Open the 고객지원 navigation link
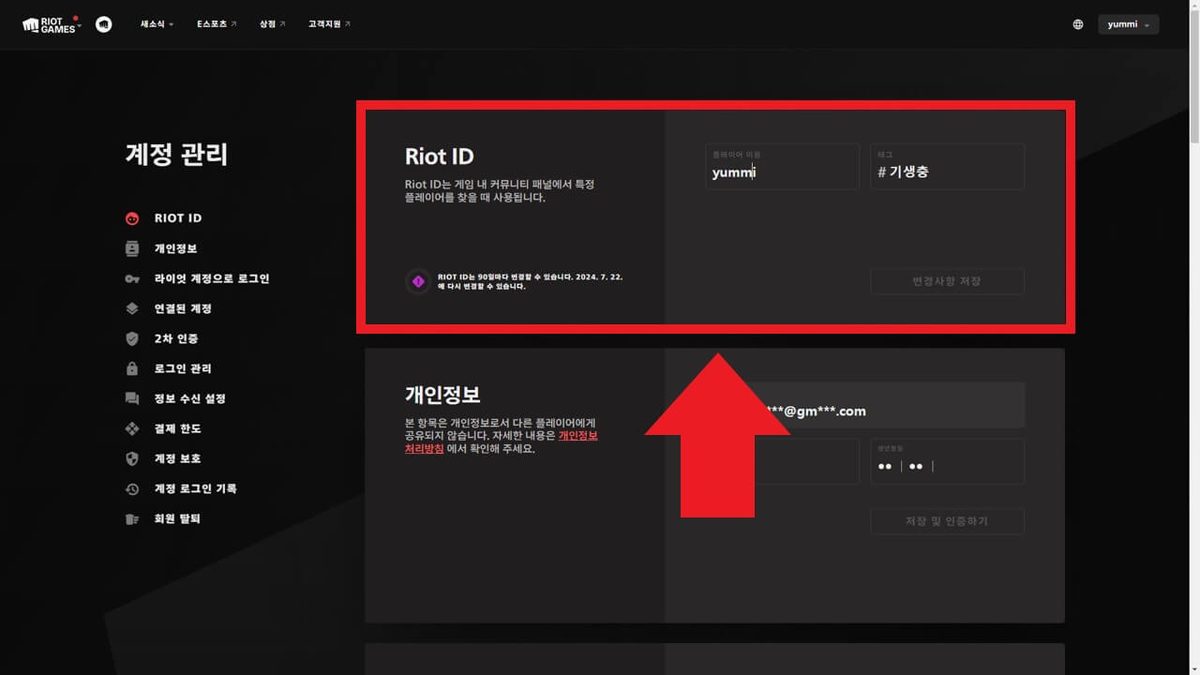This screenshot has height=675, width=1200. coord(329,24)
